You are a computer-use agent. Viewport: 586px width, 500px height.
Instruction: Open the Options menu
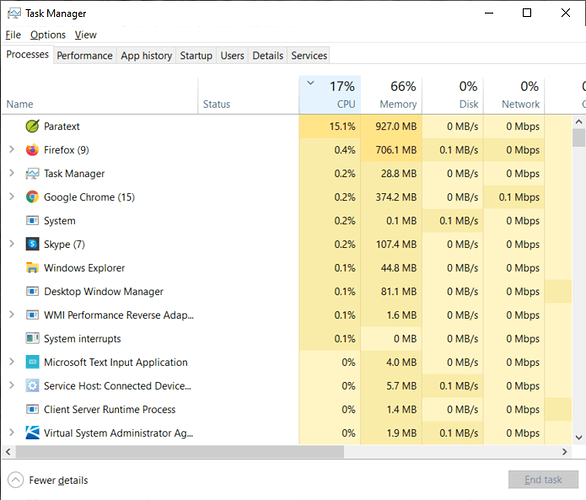coord(48,35)
